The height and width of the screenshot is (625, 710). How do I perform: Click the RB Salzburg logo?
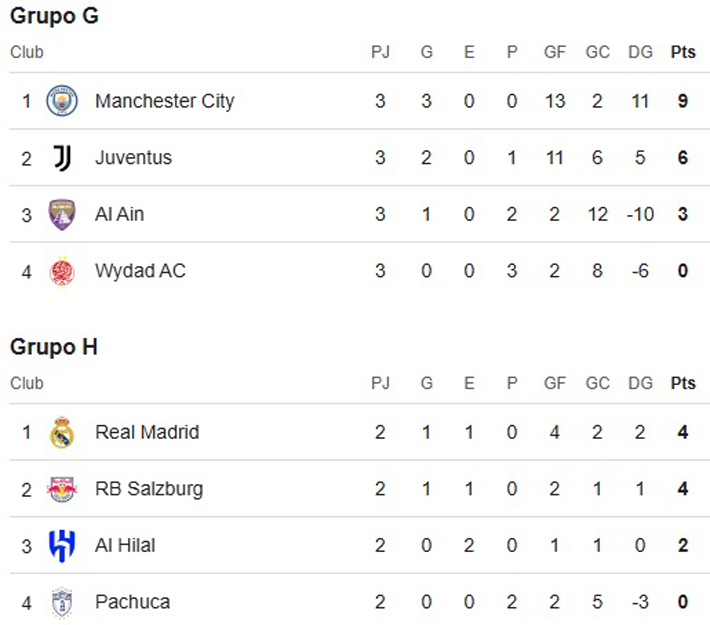(62, 489)
